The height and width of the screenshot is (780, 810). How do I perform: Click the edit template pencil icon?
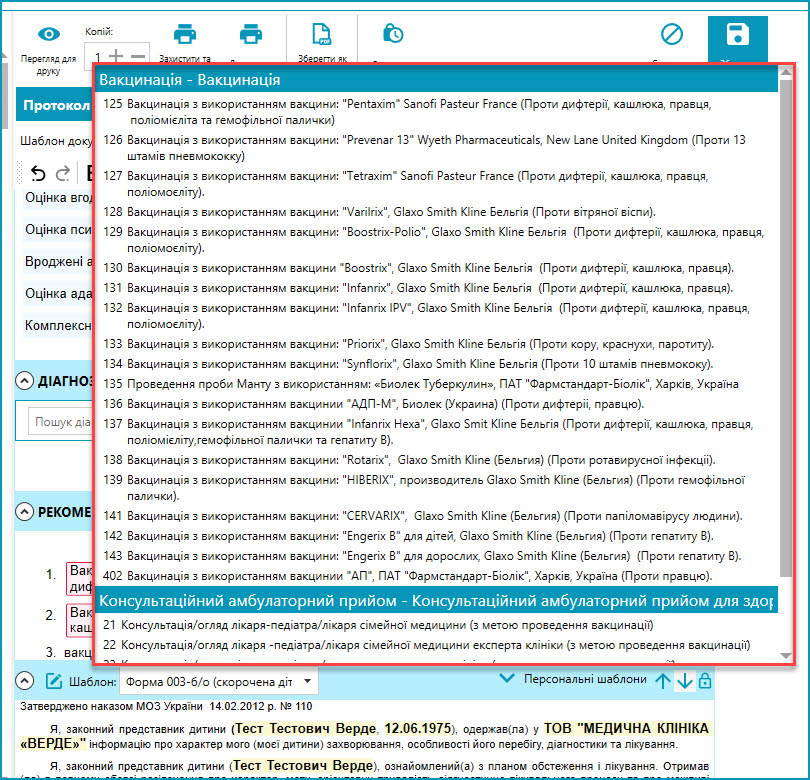[x=53, y=681]
